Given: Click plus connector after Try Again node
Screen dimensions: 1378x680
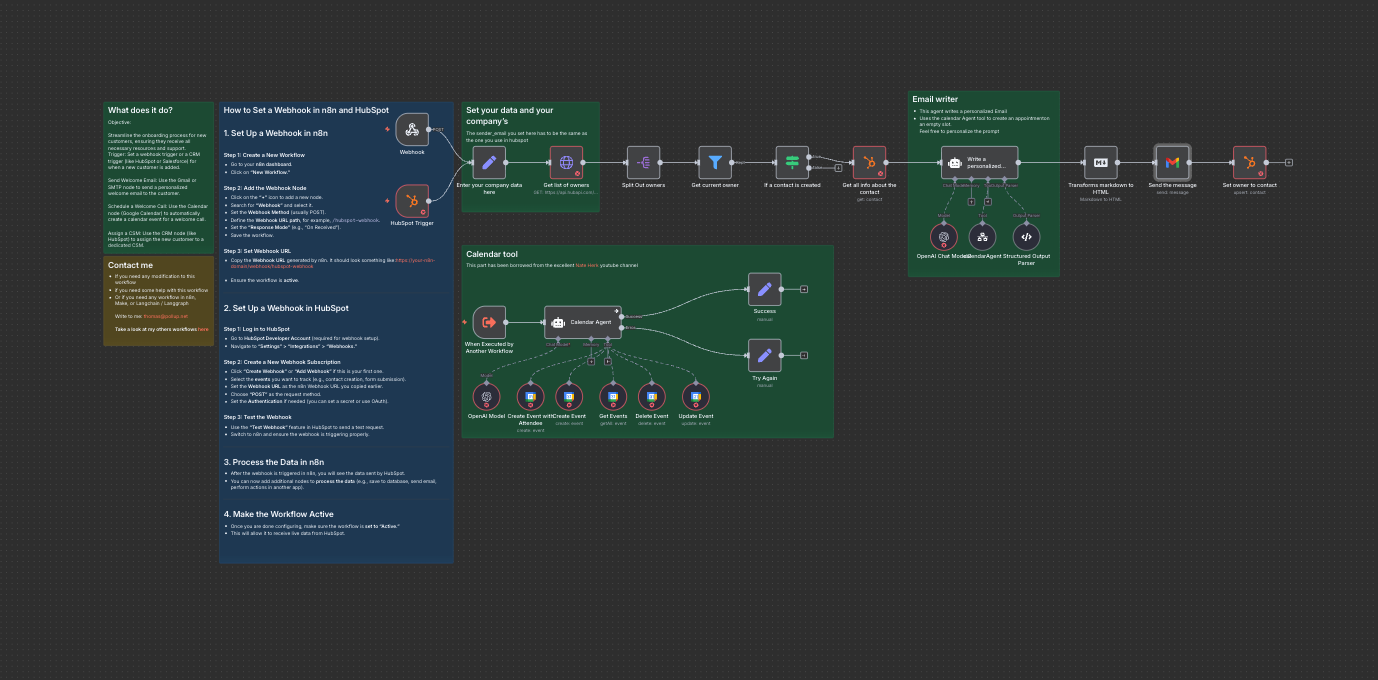Looking at the screenshot, I should tap(804, 355).
